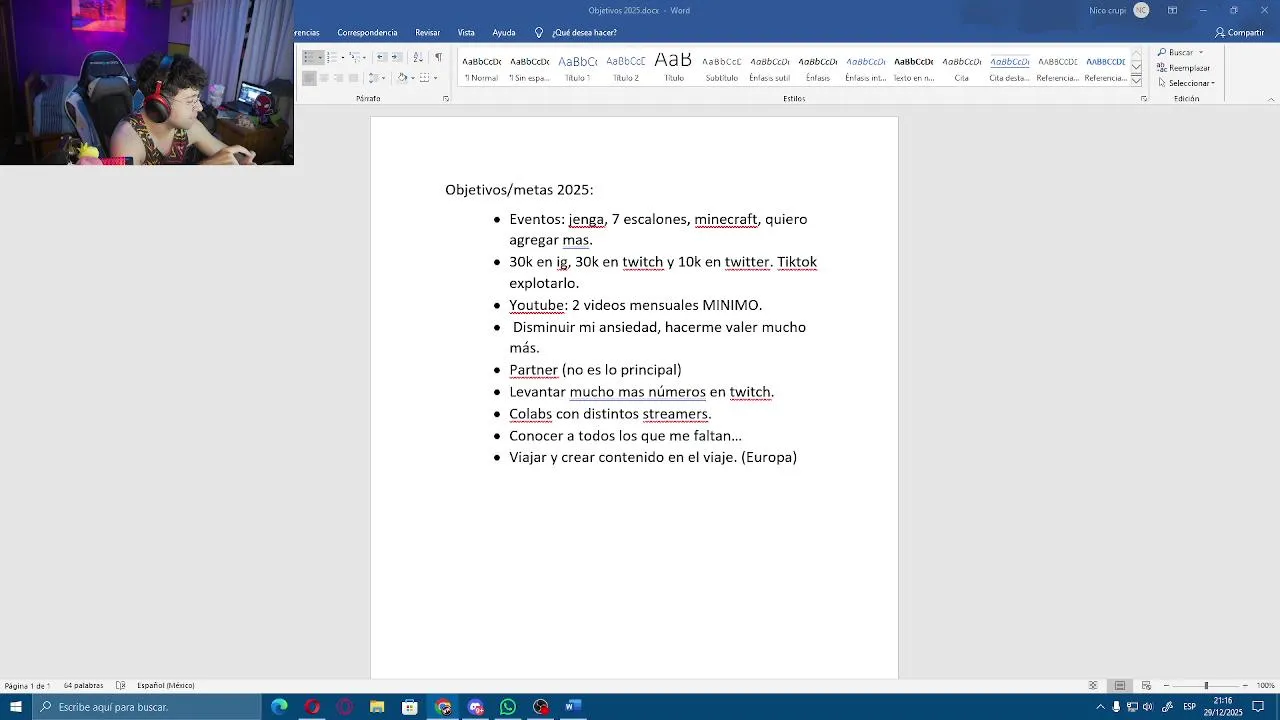Image resolution: width=1280 pixels, height=720 pixels.
Task: Apply the Cita style
Action: (x=961, y=68)
